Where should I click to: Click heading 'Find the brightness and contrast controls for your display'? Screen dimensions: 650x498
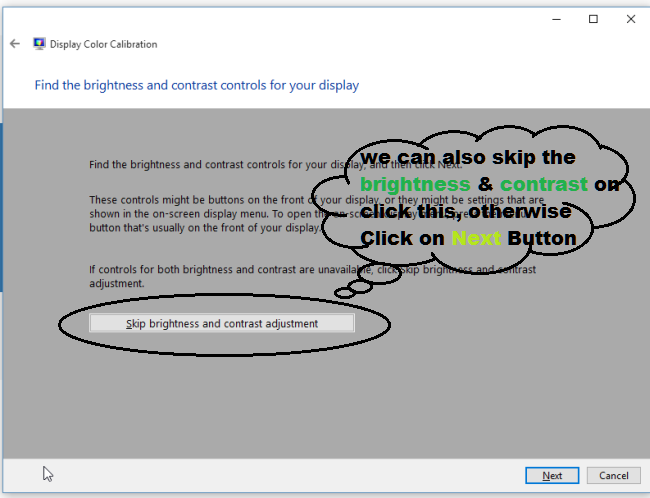click(x=196, y=85)
